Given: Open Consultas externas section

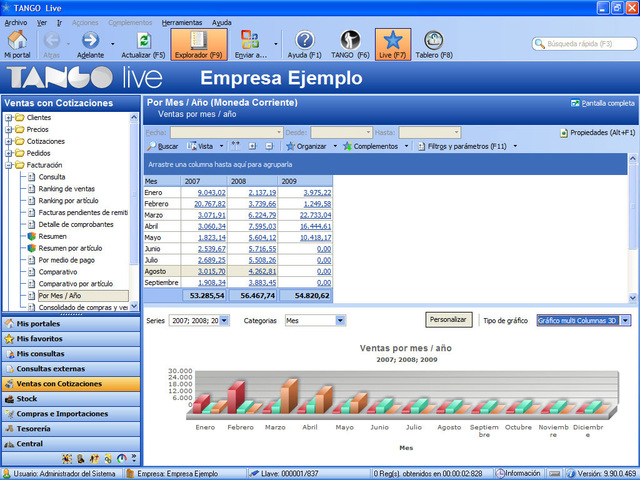Looking at the screenshot, I should point(71,369).
